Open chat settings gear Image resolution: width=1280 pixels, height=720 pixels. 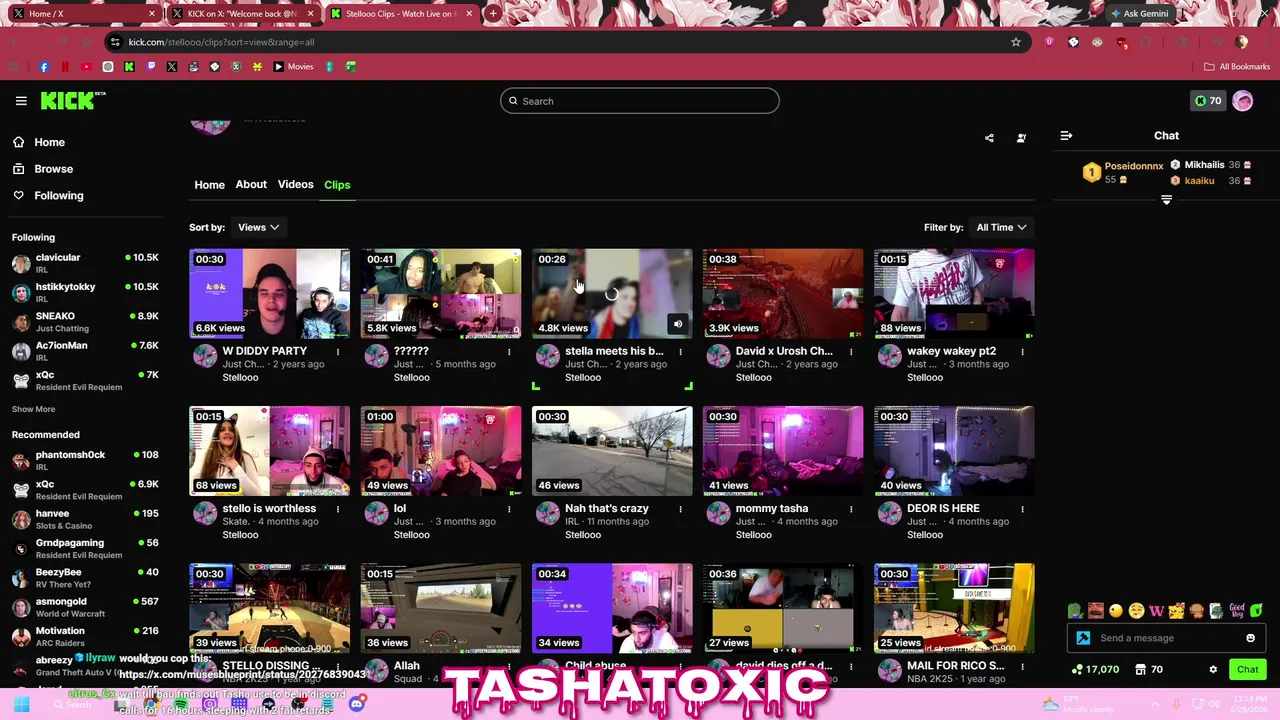[1213, 669]
